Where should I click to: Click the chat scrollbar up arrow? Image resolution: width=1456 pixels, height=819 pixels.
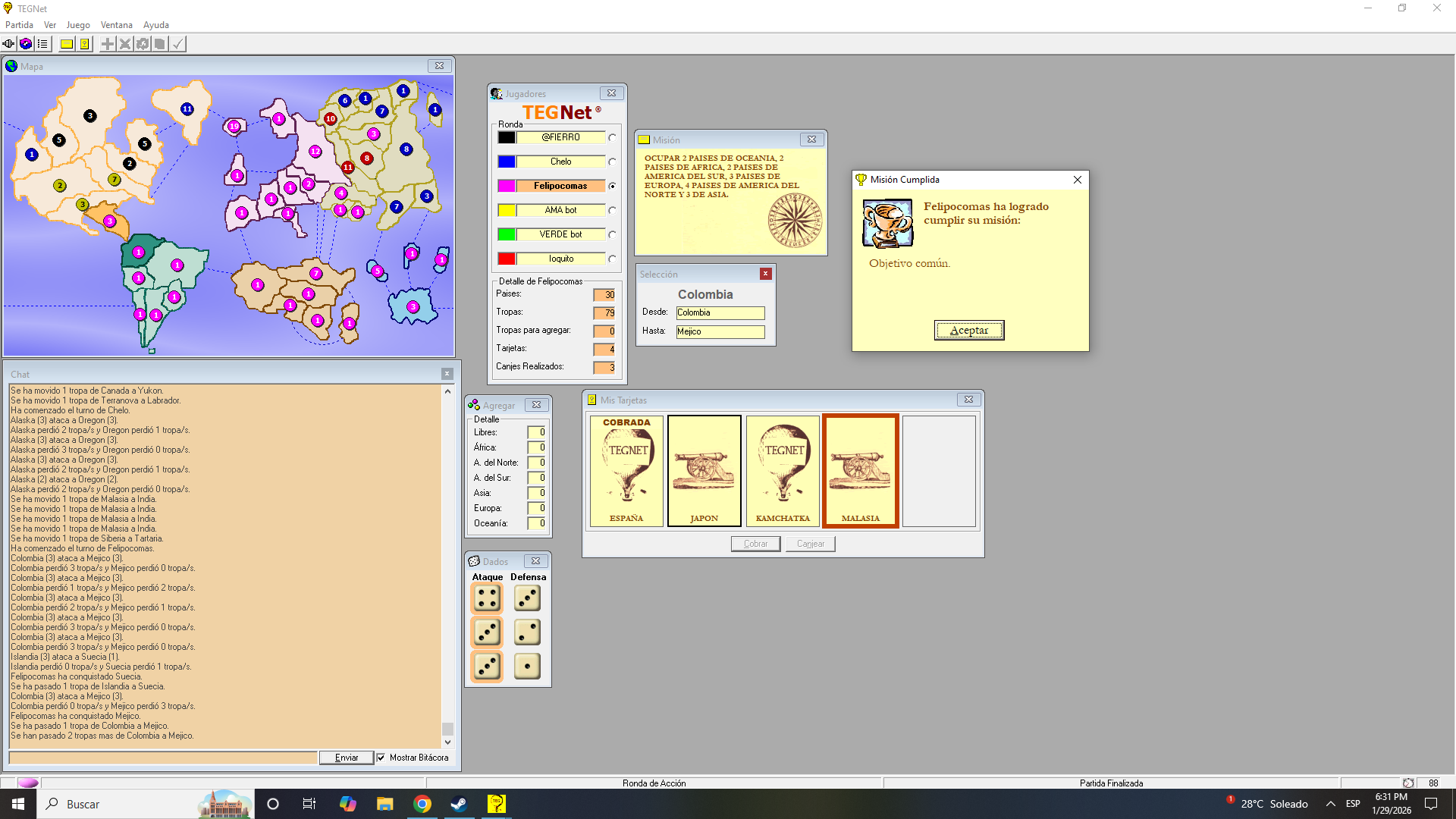click(447, 391)
